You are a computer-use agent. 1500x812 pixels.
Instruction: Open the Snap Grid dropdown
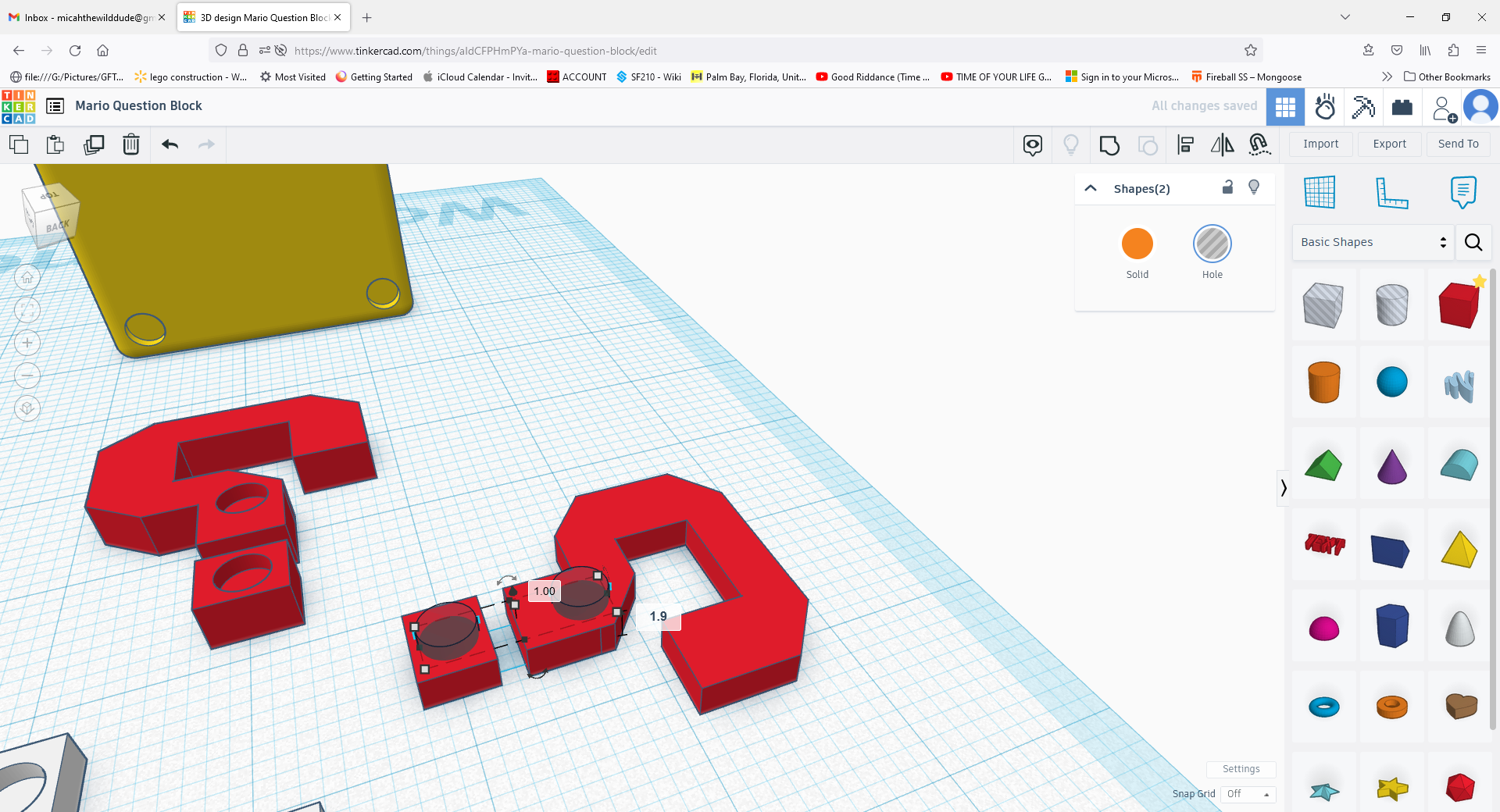tap(1248, 794)
